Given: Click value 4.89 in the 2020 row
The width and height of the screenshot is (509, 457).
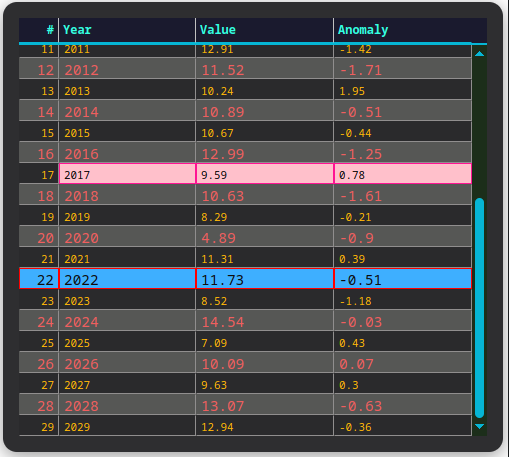Looking at the screenshot, I should (265, 237).
